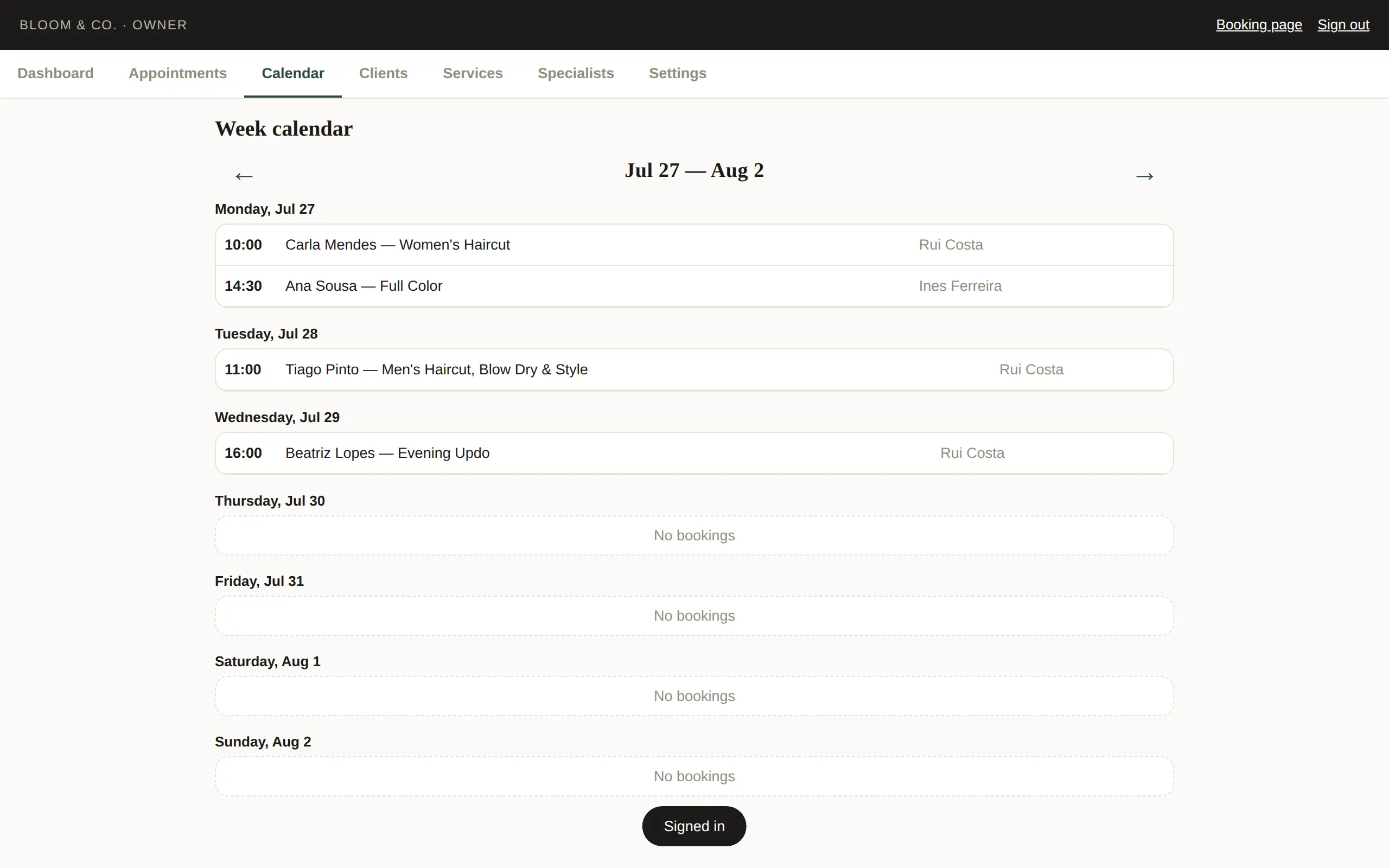Click Rui Costa in the Carla Mendes row
This screenshot has width=1389, height=868.
tap(951, 245)
